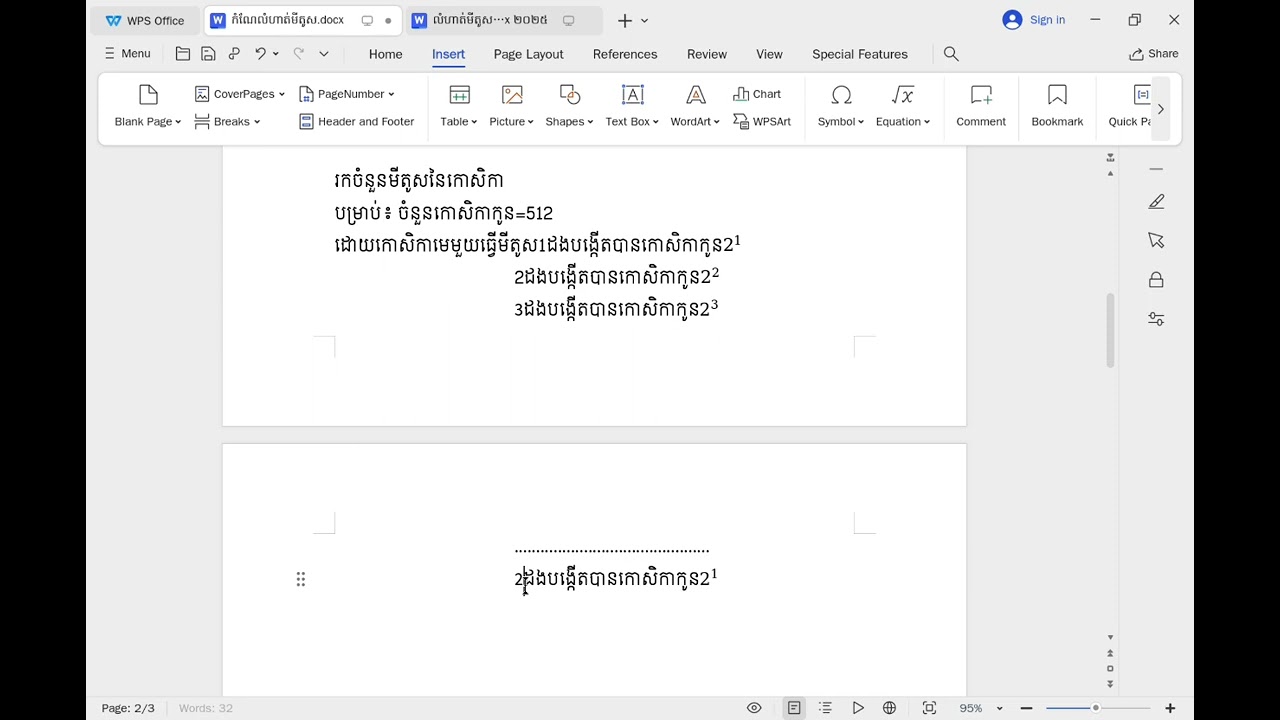Add a Comment
This screenshot has width=1280, height=720.
click(x=981, y=106)
